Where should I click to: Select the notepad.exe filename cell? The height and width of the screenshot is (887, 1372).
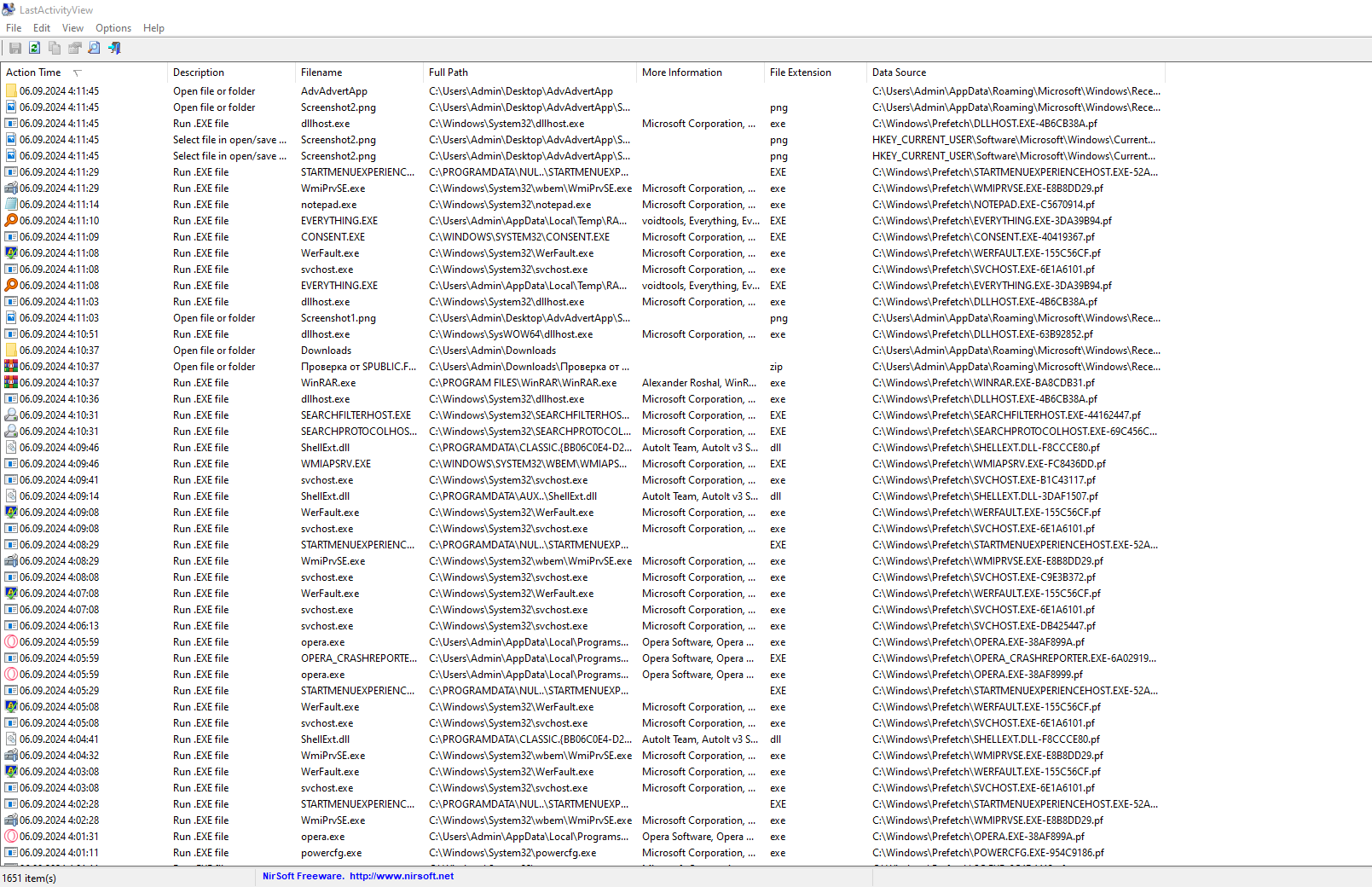point(329,205)
